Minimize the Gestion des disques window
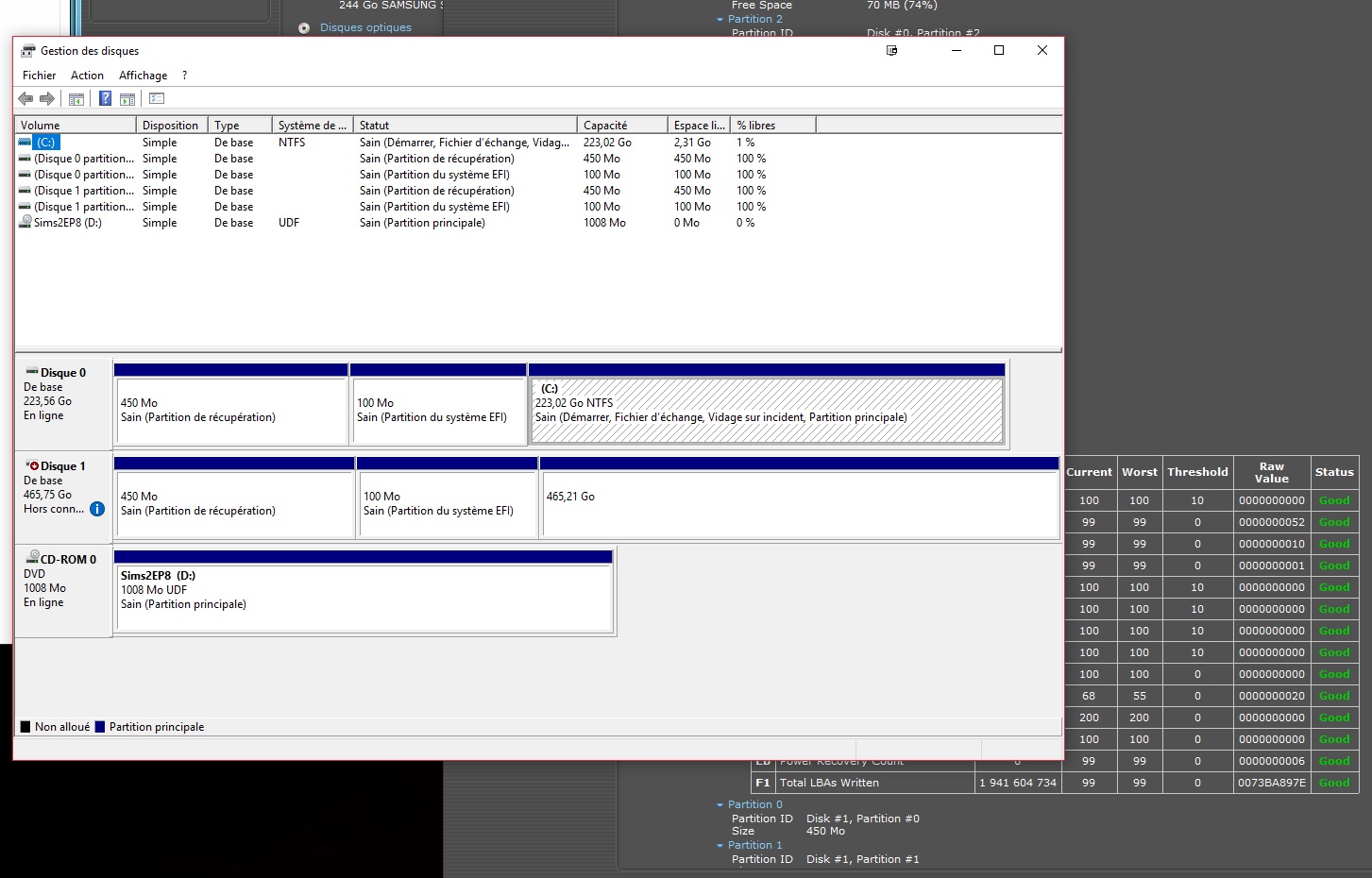 [956, 51]
